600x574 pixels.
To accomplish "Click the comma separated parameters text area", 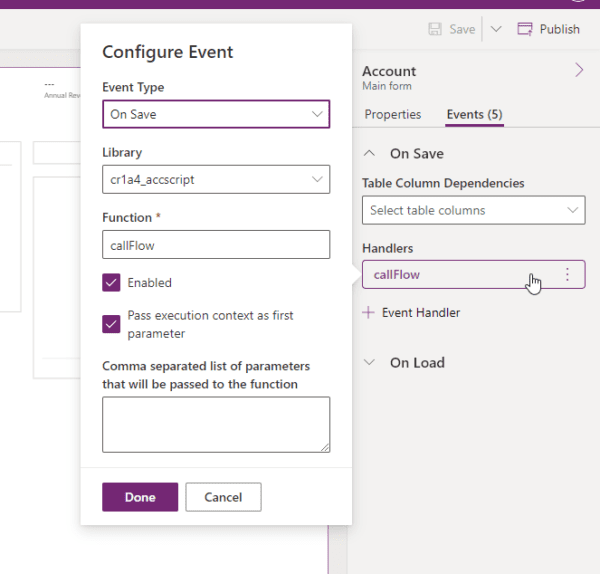I will (215, 424).
